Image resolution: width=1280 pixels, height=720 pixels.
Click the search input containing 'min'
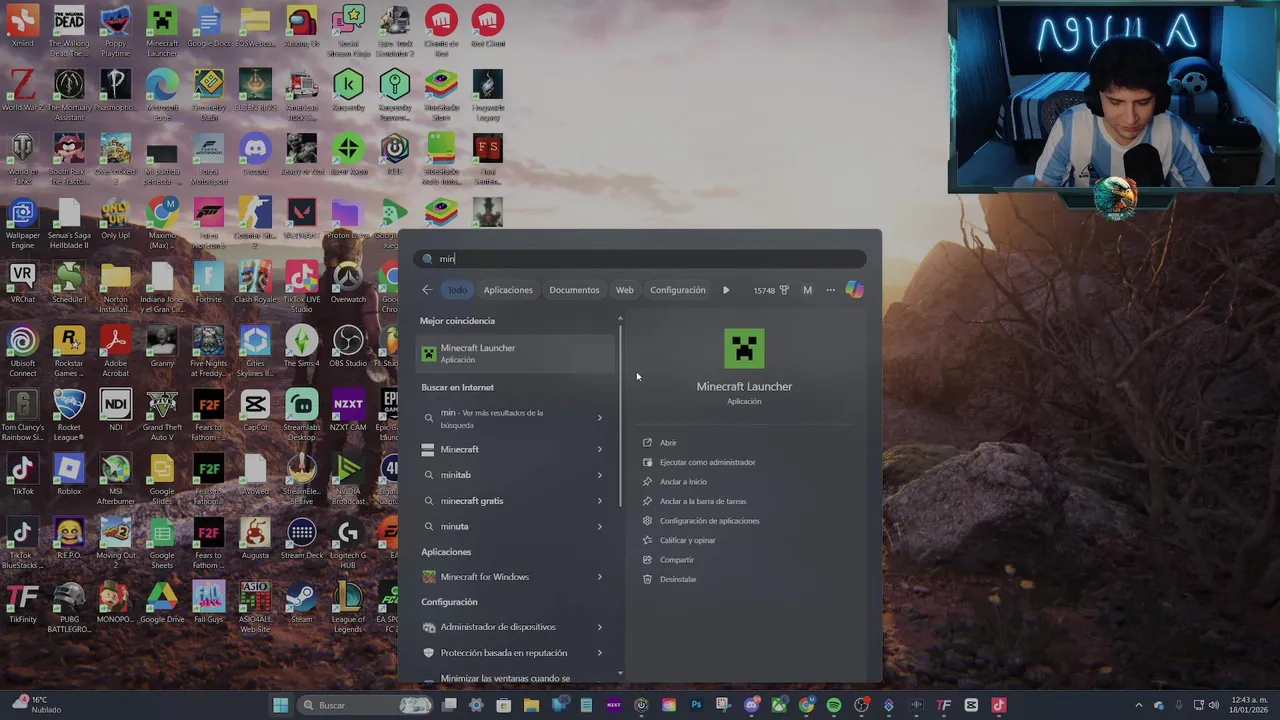tap(640, 259)
